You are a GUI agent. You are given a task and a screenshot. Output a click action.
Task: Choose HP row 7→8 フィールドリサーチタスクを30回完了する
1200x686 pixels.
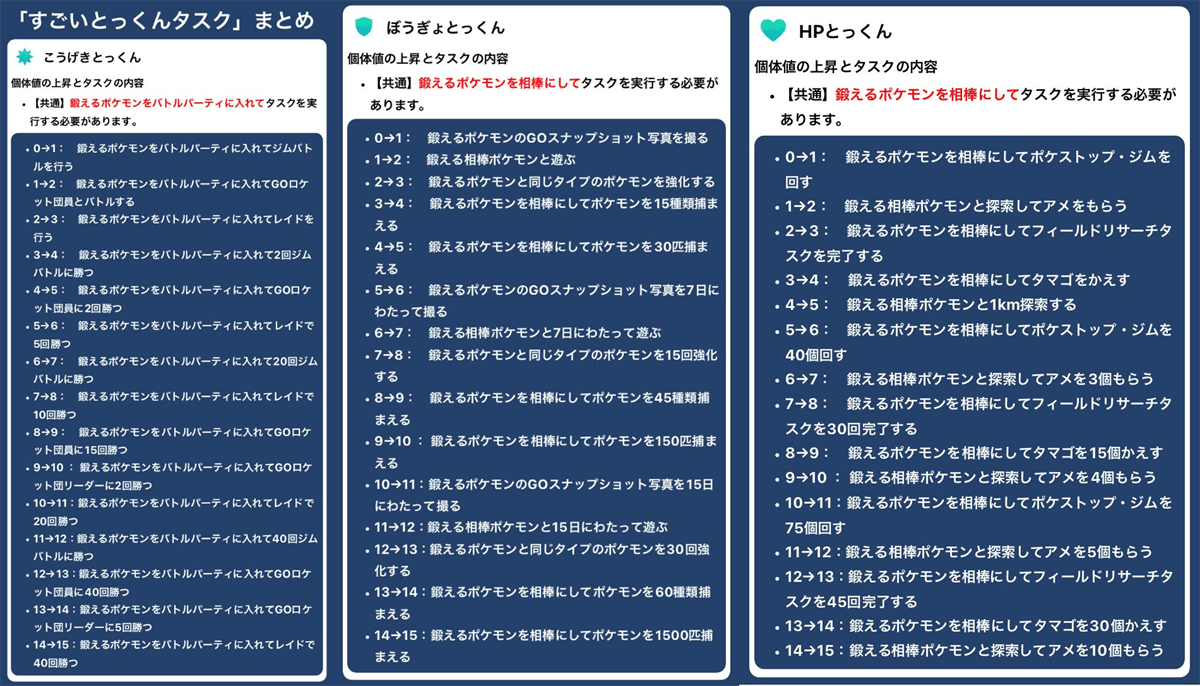coord(978,416)
